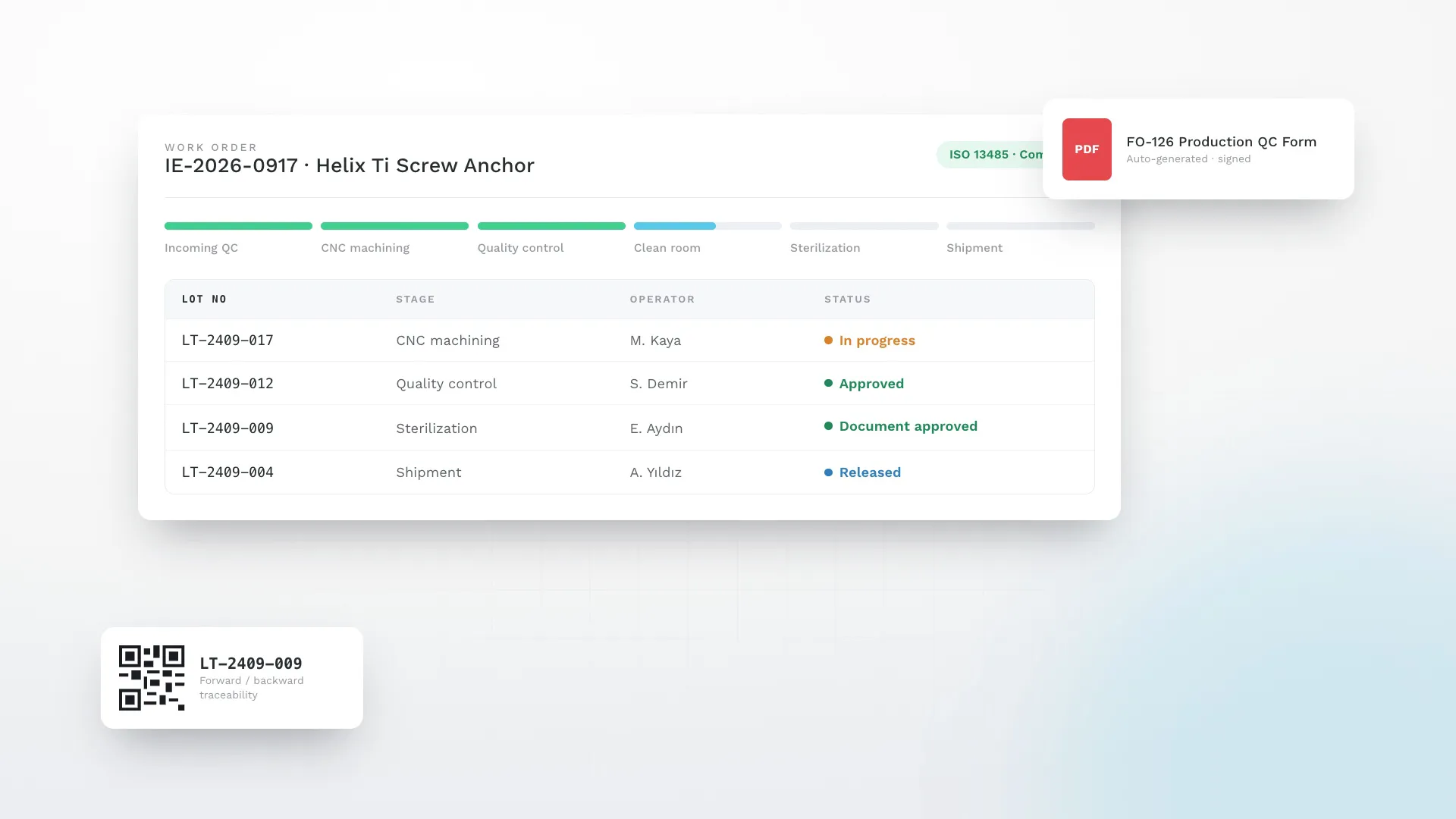1456x819 pixels.
Task: Click the Quality control stage progress bar
Action: click(x=551, y=226)
